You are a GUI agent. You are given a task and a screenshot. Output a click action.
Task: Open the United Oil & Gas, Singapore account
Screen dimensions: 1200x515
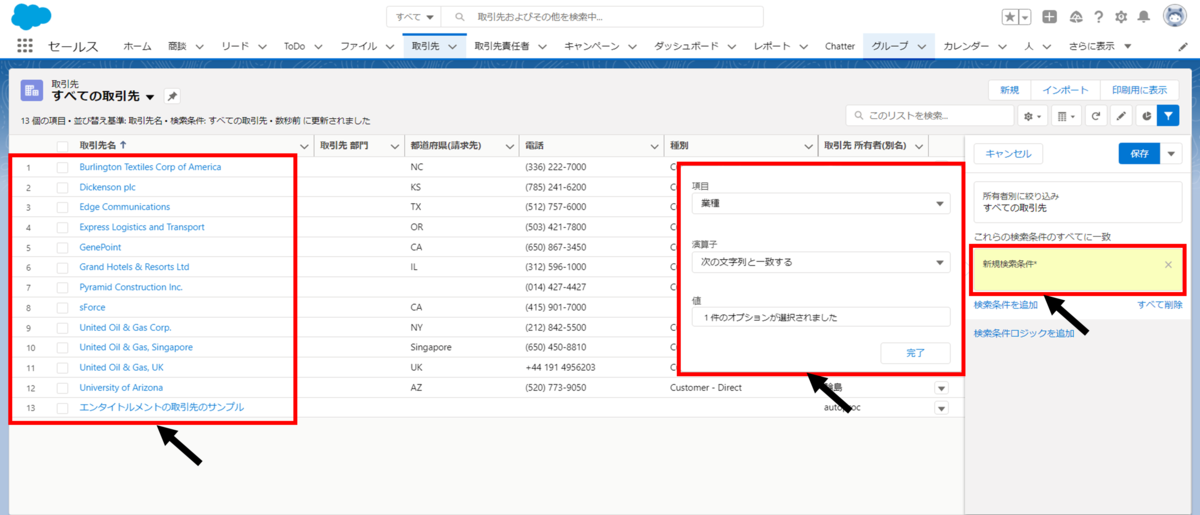click(136, 347)
